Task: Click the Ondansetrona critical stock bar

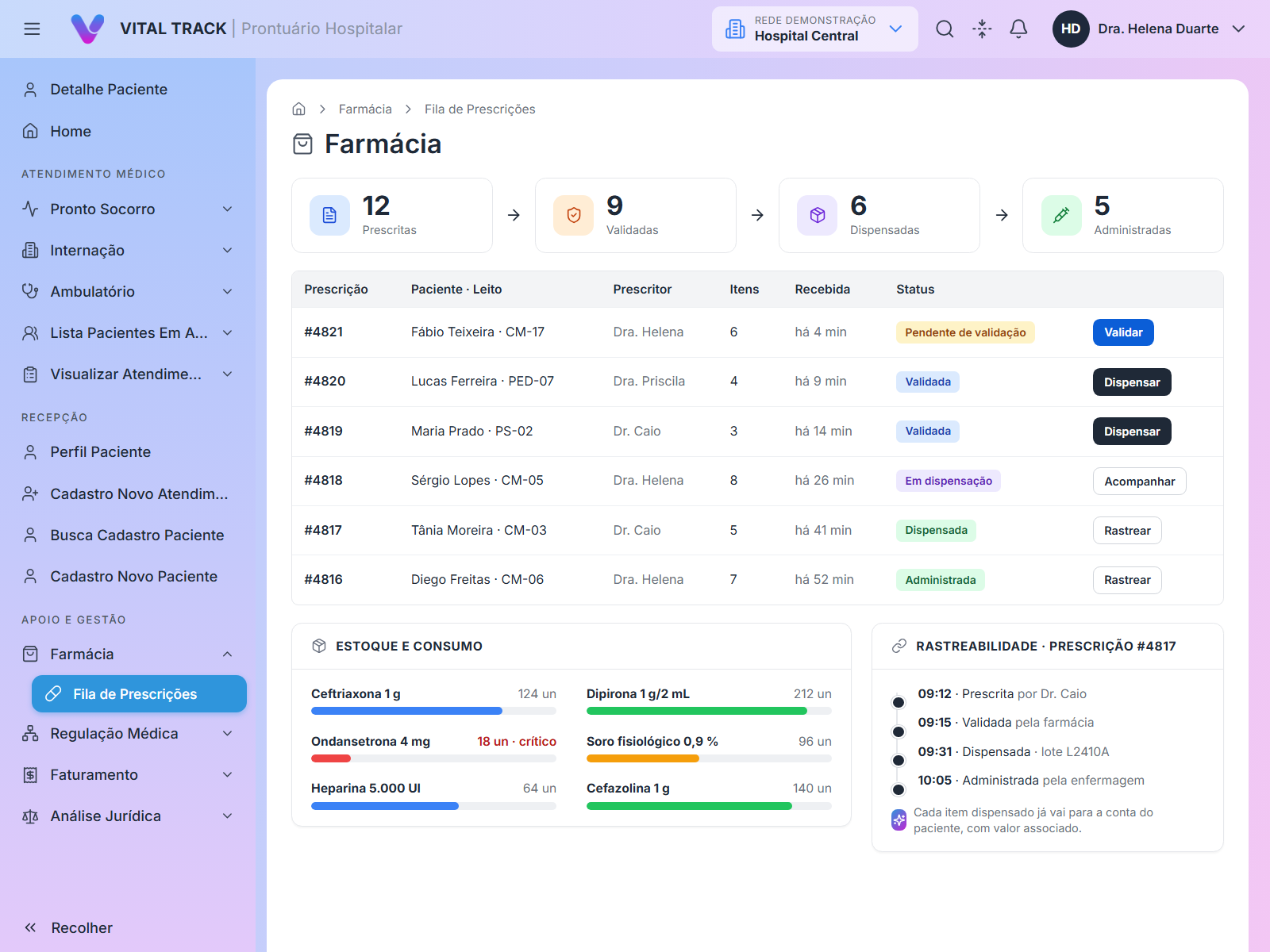Action: 433,758
